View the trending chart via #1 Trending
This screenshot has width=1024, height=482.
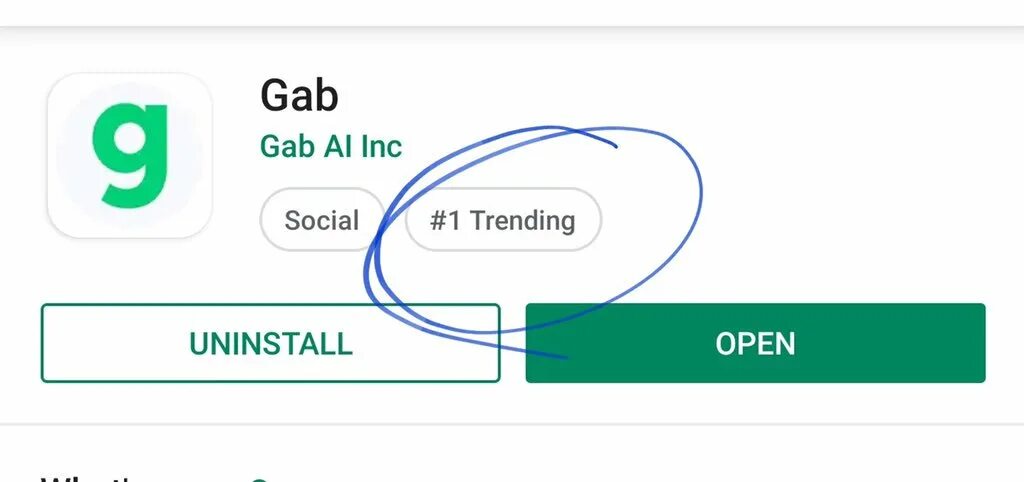(x=503, y=220)
